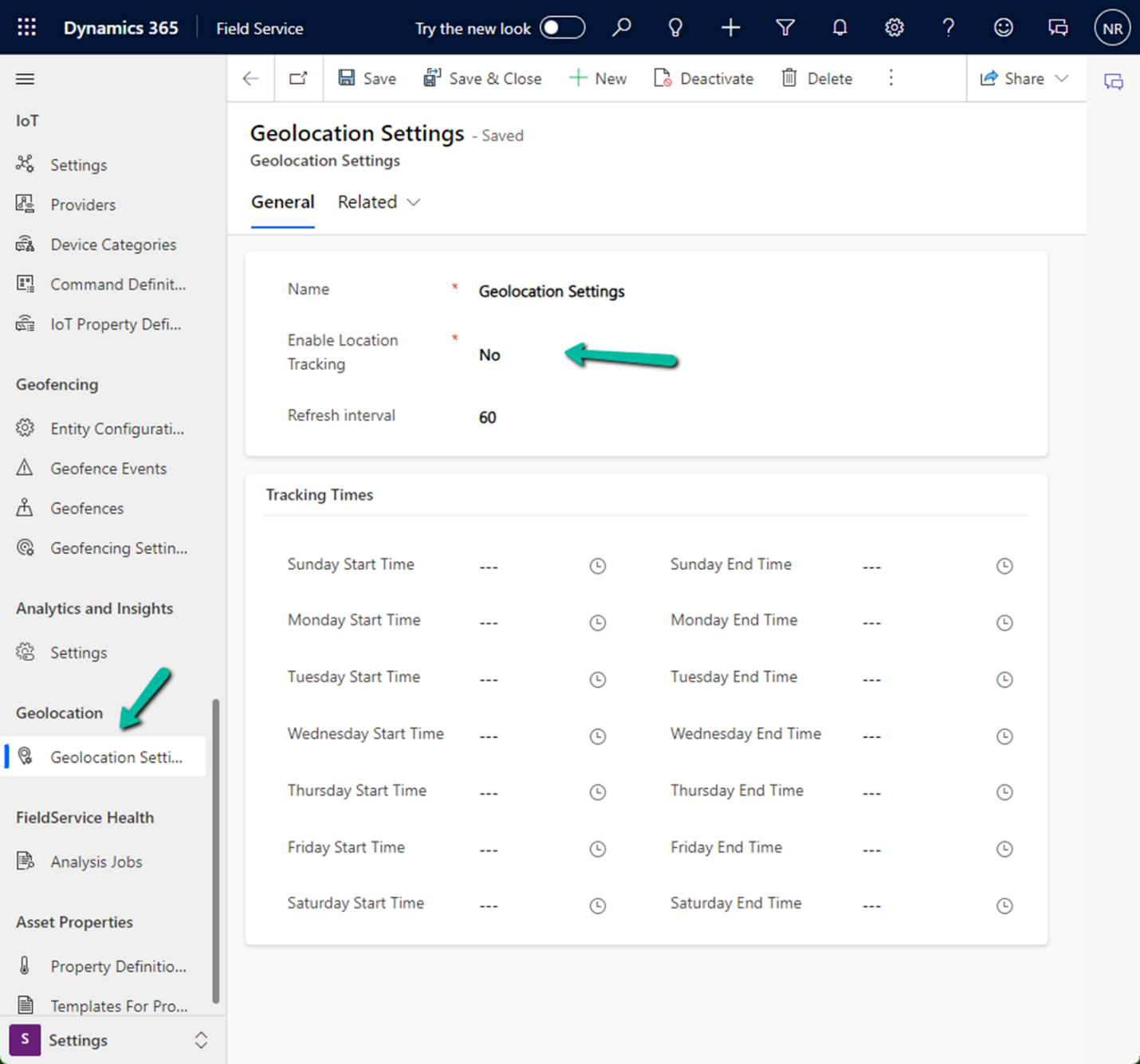Viewport: 1140px width, 1064px height.
Task: Toggle Enable Location Tracking value No
Action: tap(489, 355)
